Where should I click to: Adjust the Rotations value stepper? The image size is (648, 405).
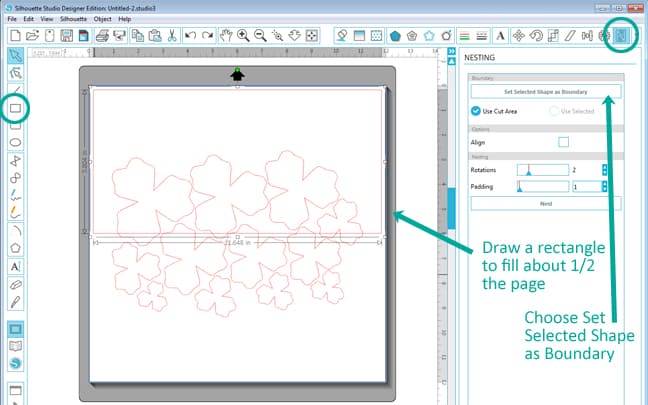tap(604, 170)
